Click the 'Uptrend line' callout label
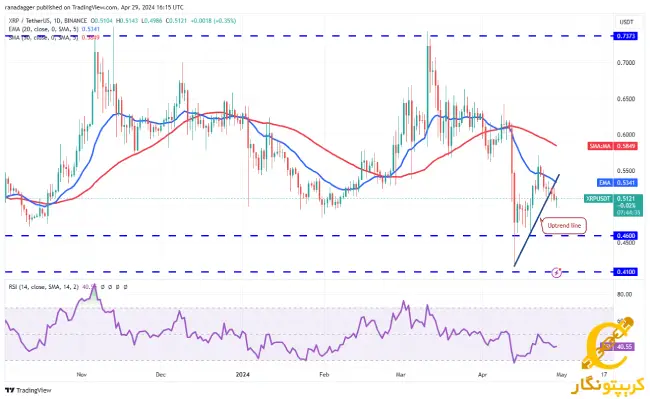This screenshot has width=650, height=399. point(564,226)
